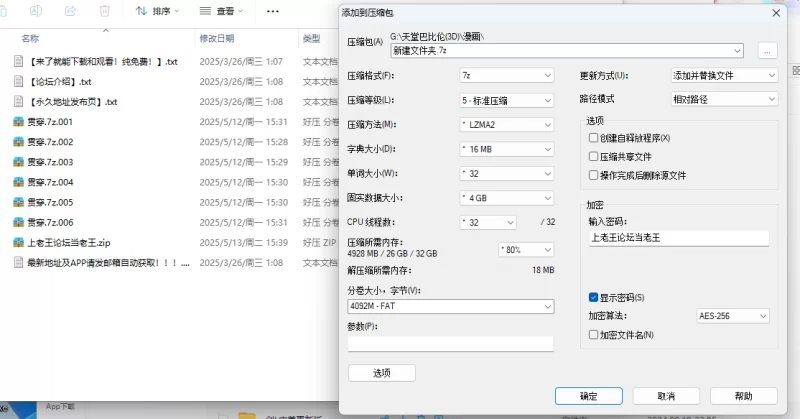Open 单词大小 dropdown showing 32

507,174
